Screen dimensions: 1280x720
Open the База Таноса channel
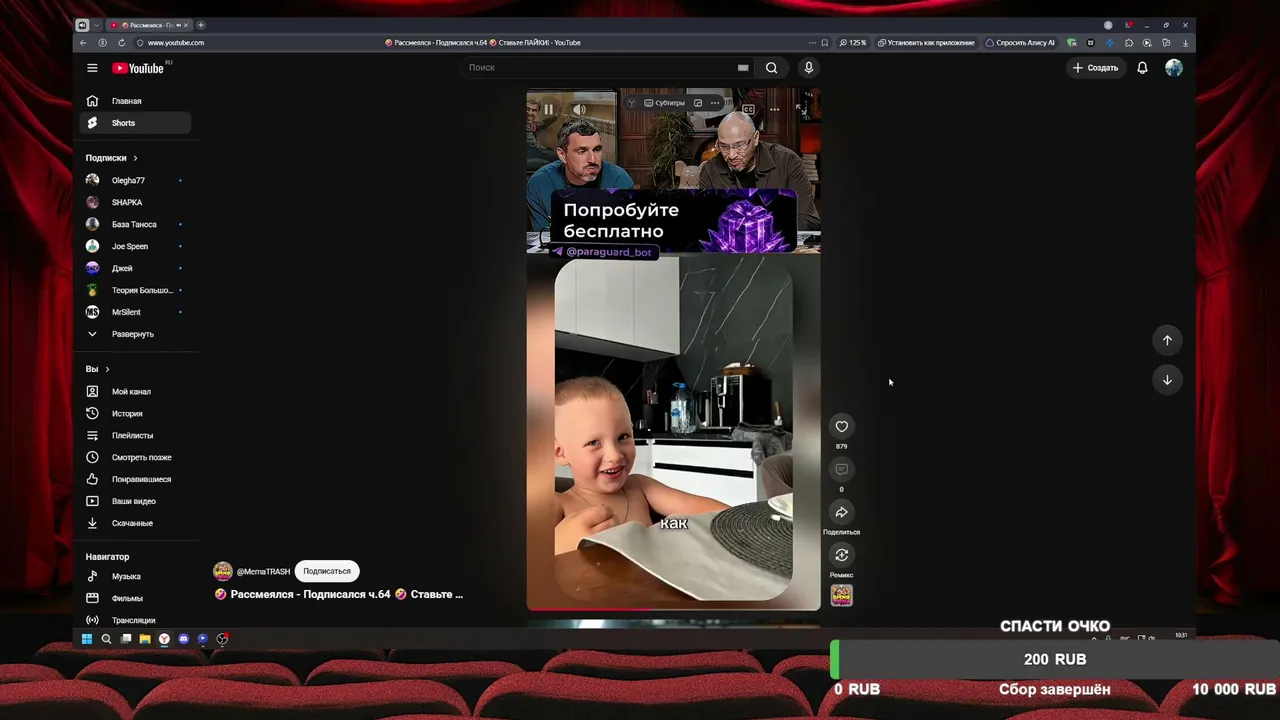coord(136,225)
